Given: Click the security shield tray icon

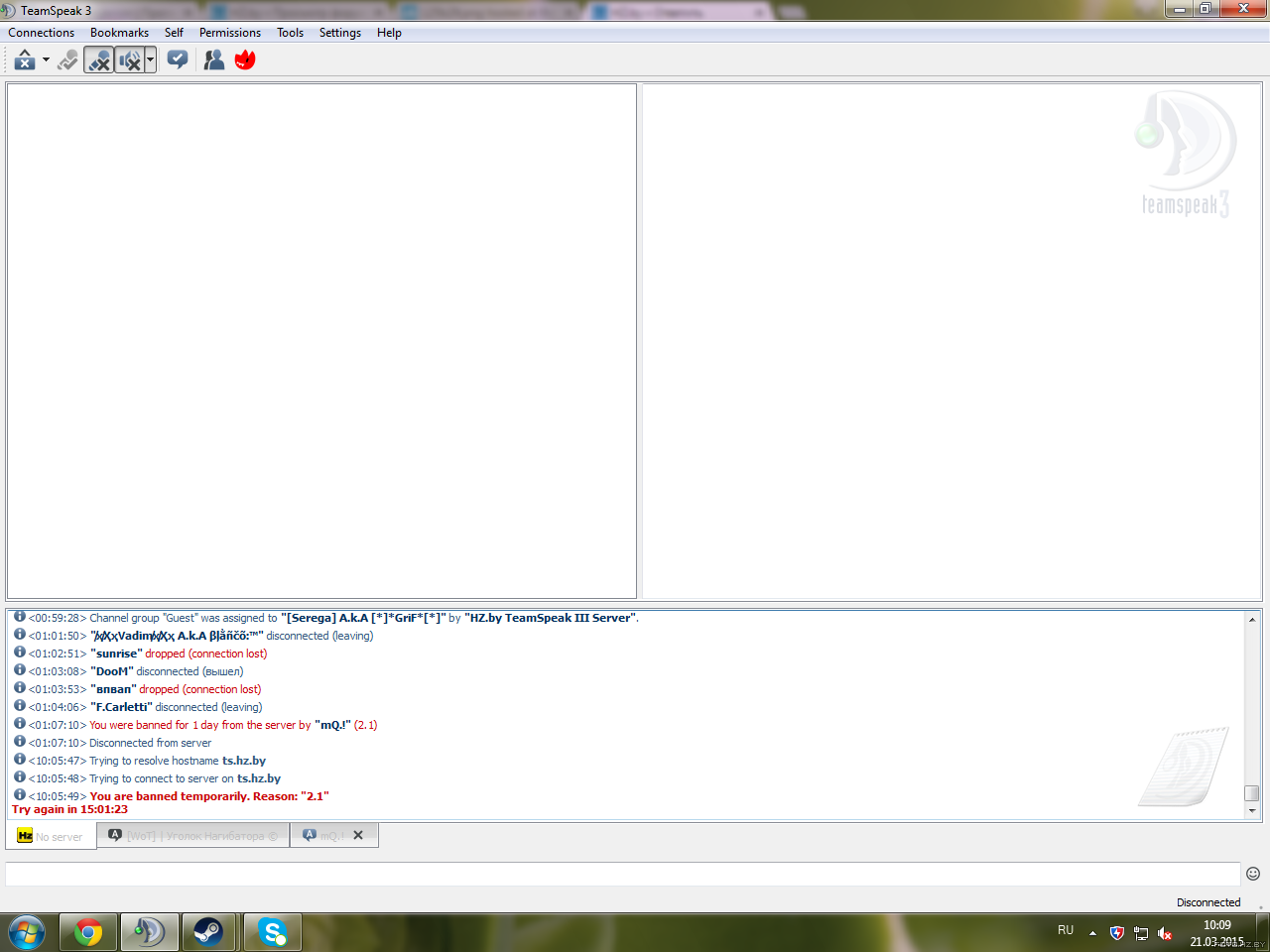Looking at the screenshot, I should point(1117,932).
